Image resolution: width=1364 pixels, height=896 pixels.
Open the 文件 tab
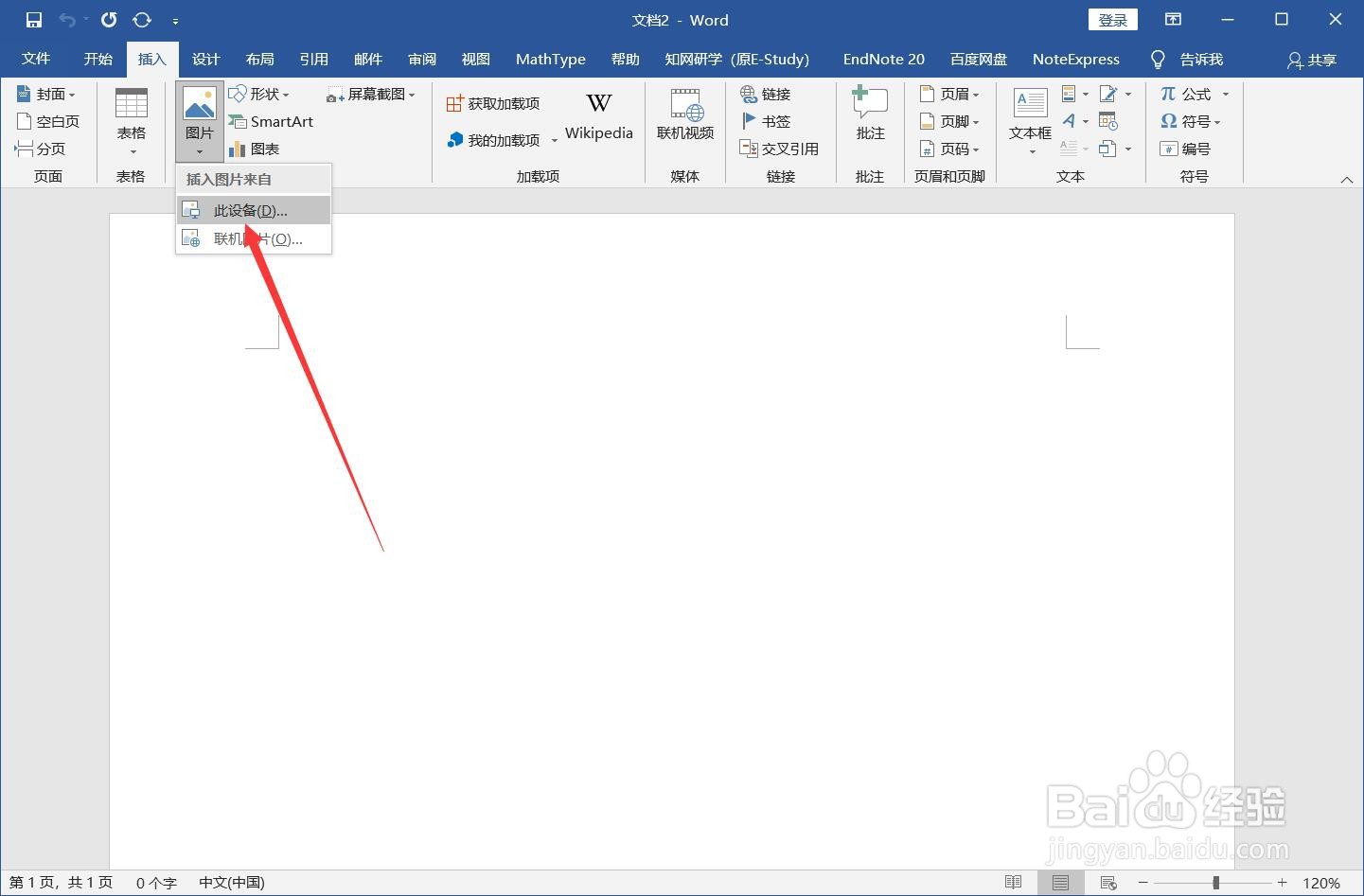coord(36,59)
